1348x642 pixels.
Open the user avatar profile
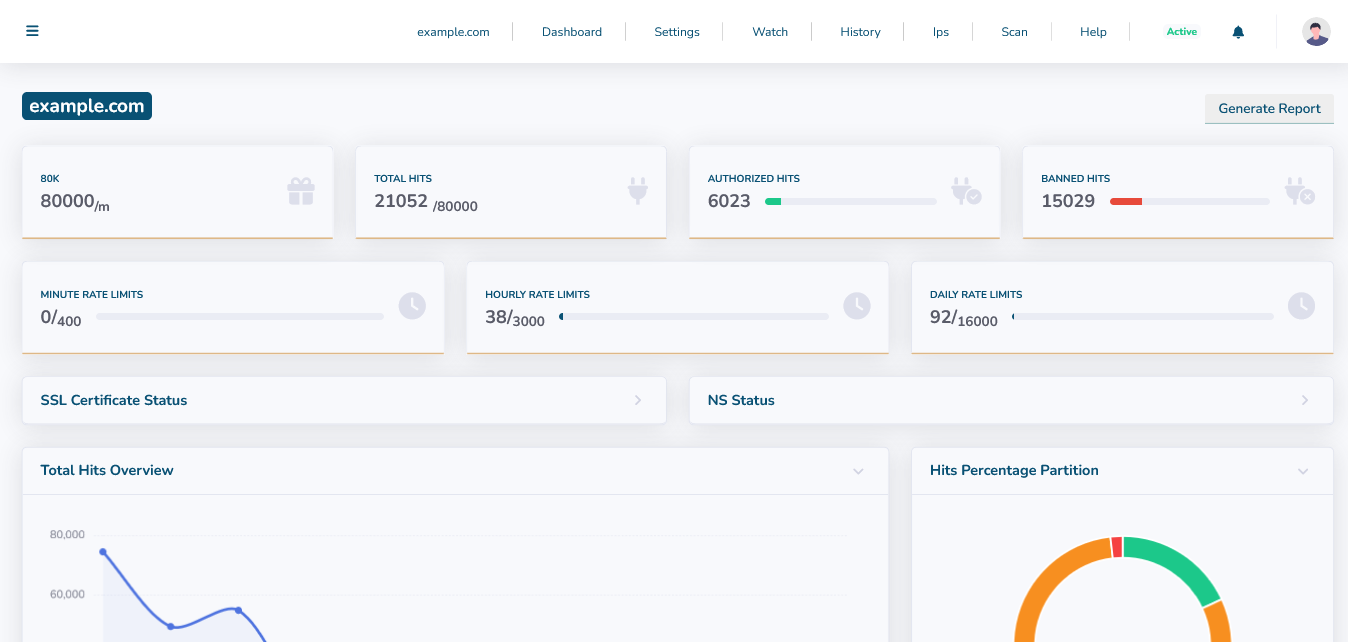(x=1316, y=32)
